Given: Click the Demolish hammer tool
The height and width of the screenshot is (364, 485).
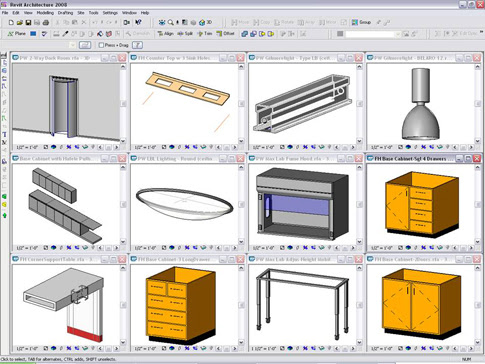Looking at the screenshot, I should click(x=138, y=34).
